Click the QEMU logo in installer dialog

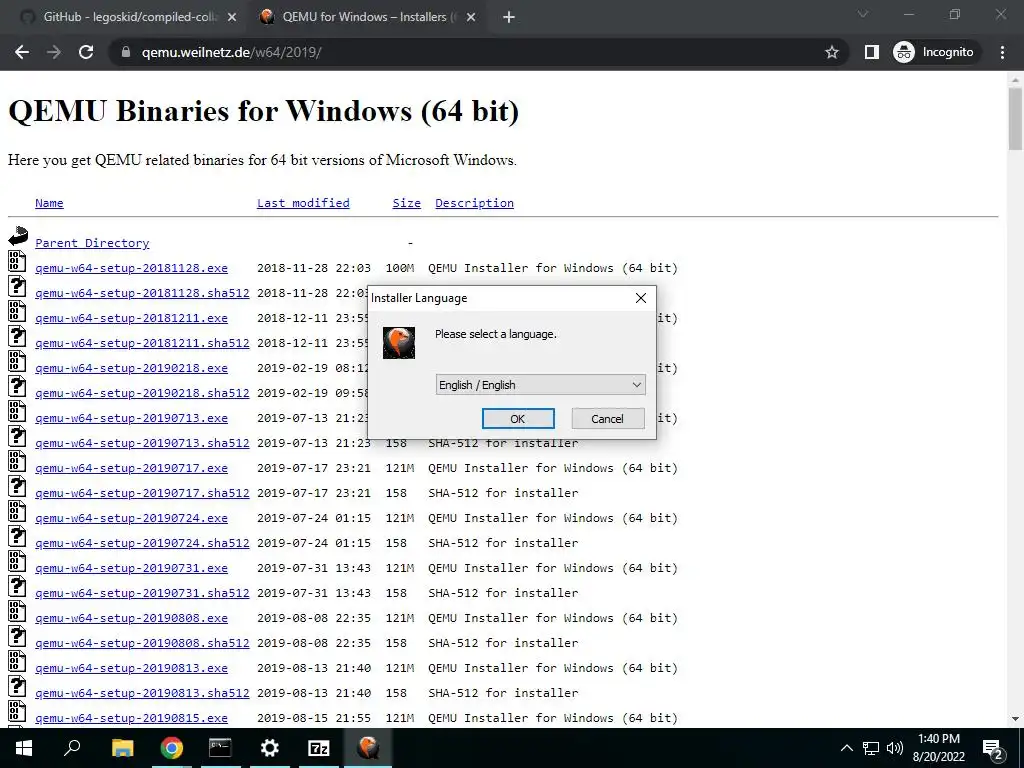click(x=399, y=343)
